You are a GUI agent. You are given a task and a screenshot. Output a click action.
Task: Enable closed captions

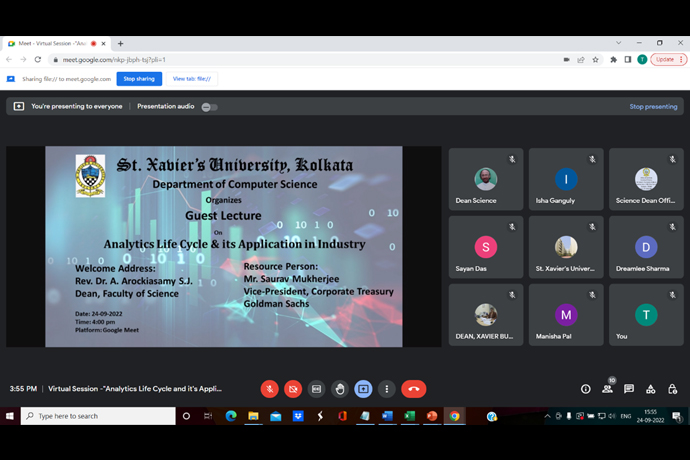[316, 389]
